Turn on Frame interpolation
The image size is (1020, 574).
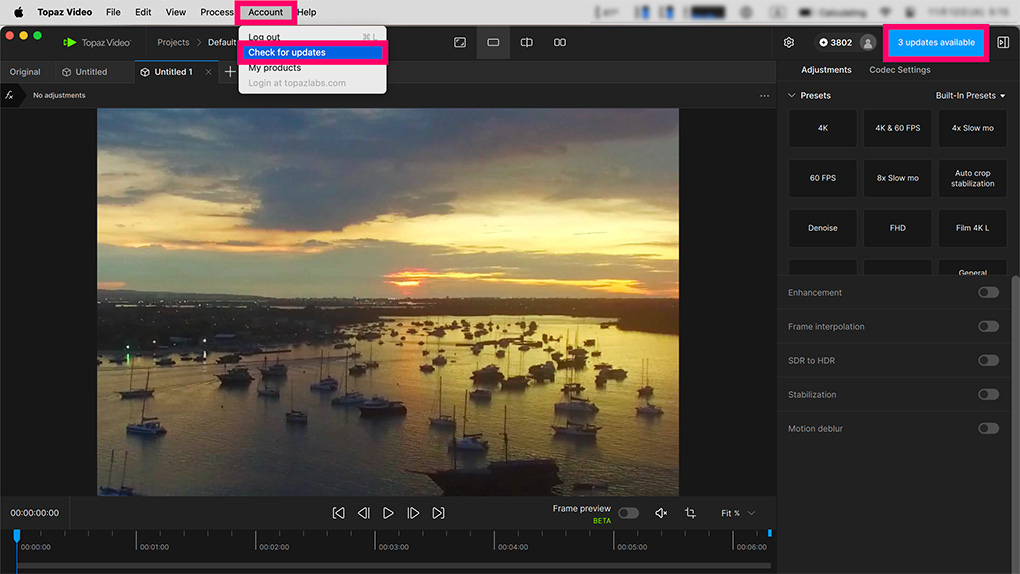click(x=988, y=327)
